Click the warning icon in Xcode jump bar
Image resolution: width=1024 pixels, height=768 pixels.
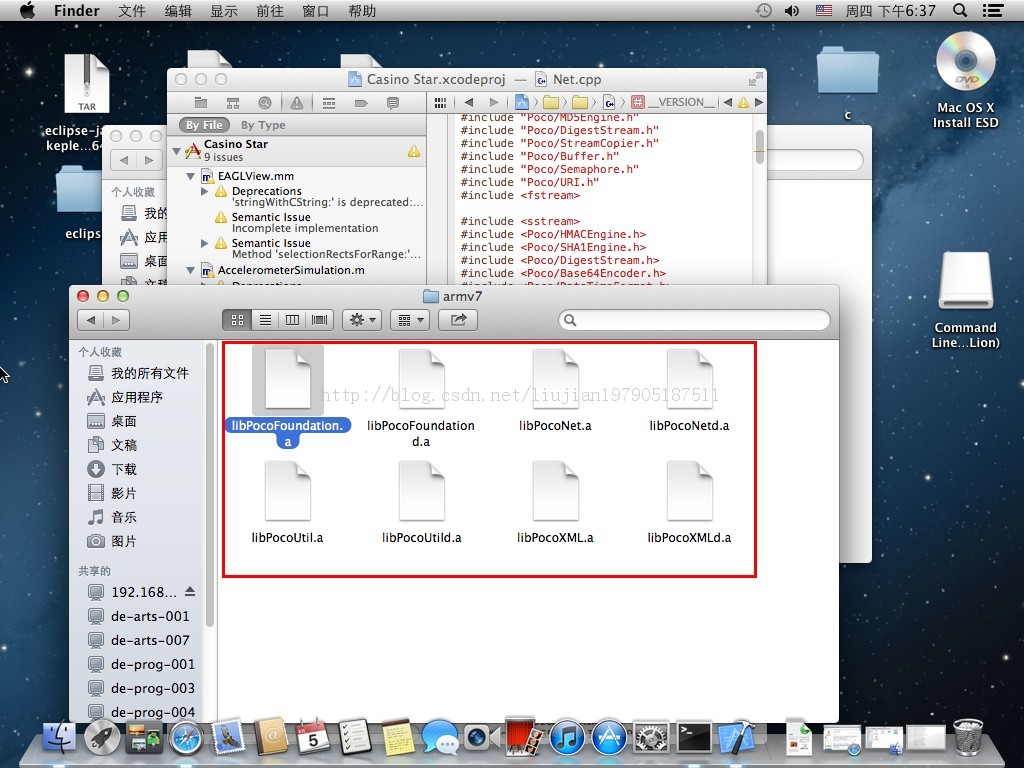click(x=743, y=103)
